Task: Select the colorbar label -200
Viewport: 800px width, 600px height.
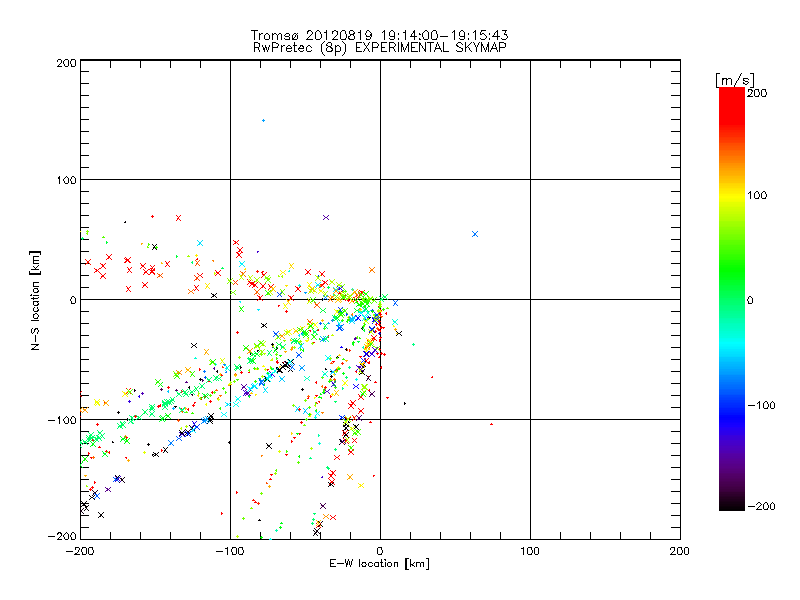Action: (761, 506)
